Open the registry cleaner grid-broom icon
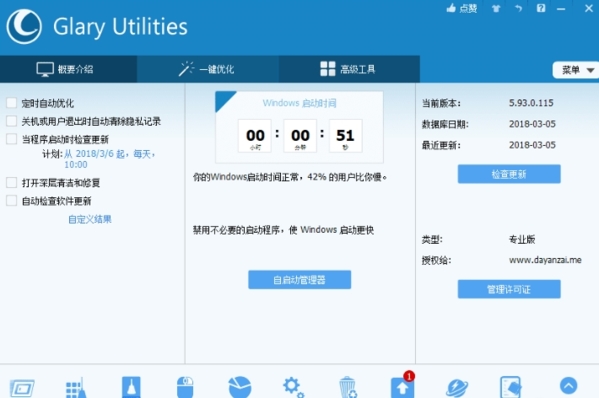599x398 pixels. pos(76,388)
